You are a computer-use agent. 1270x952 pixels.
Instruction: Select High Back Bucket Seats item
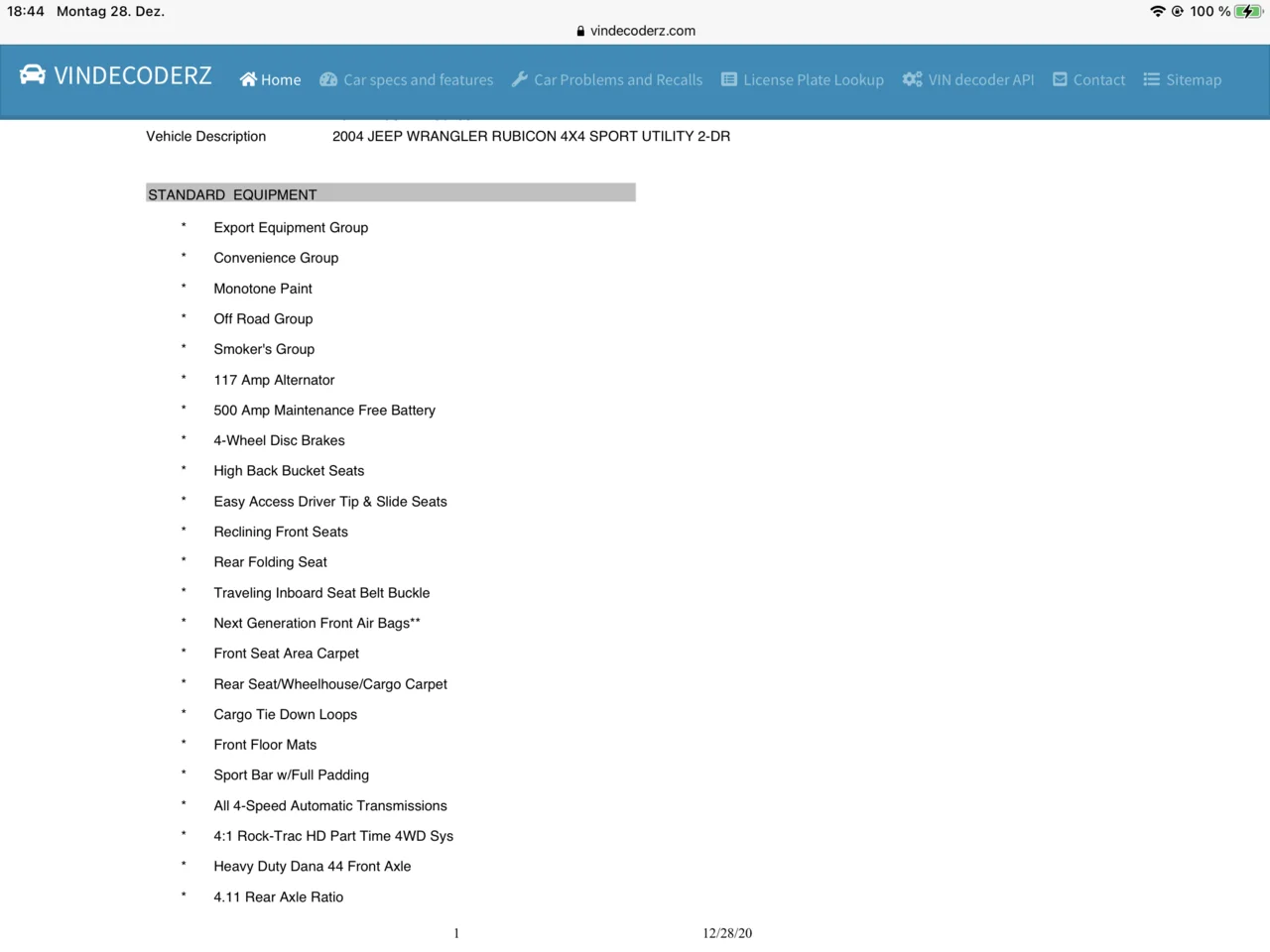(289, 471)
